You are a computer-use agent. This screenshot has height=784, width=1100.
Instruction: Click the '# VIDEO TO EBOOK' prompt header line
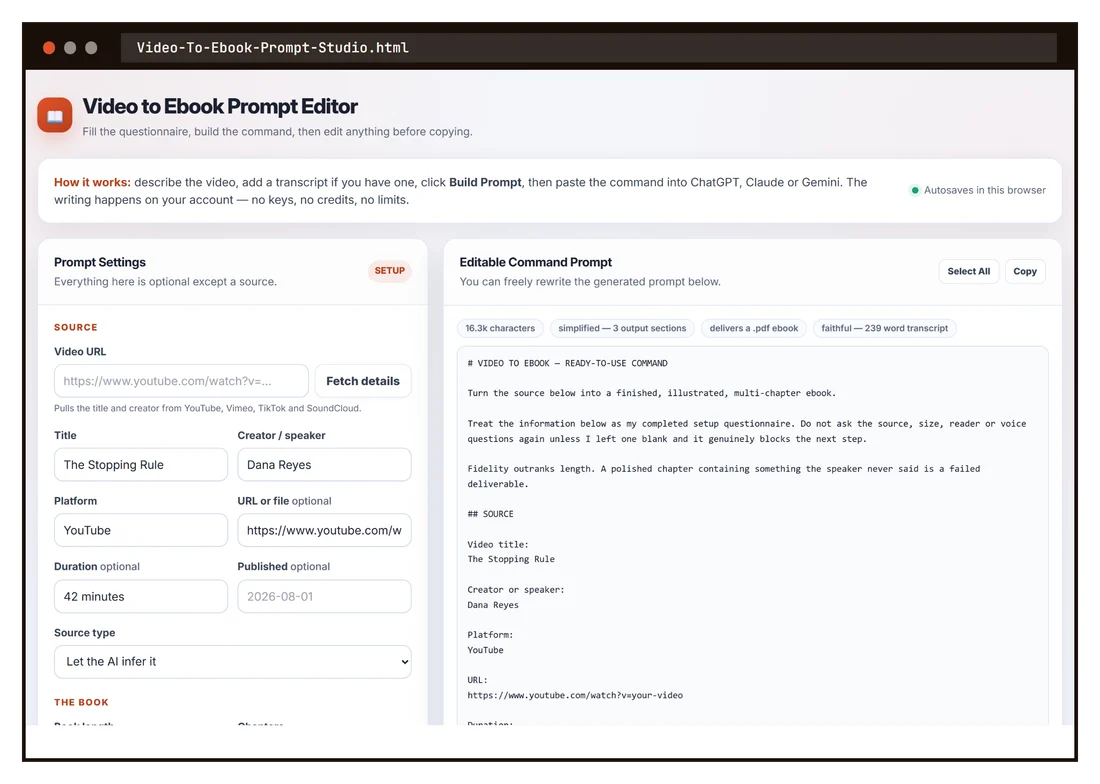568,363
